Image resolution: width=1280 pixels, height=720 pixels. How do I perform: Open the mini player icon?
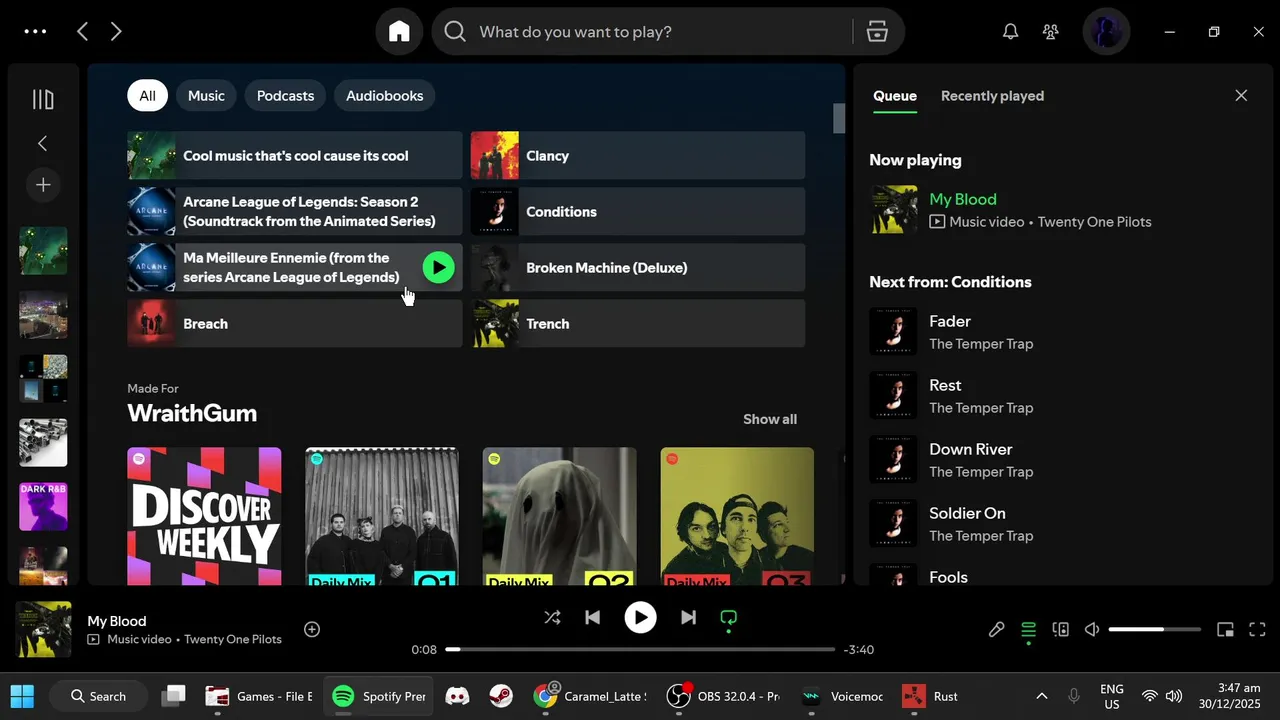pos(1225,629)
